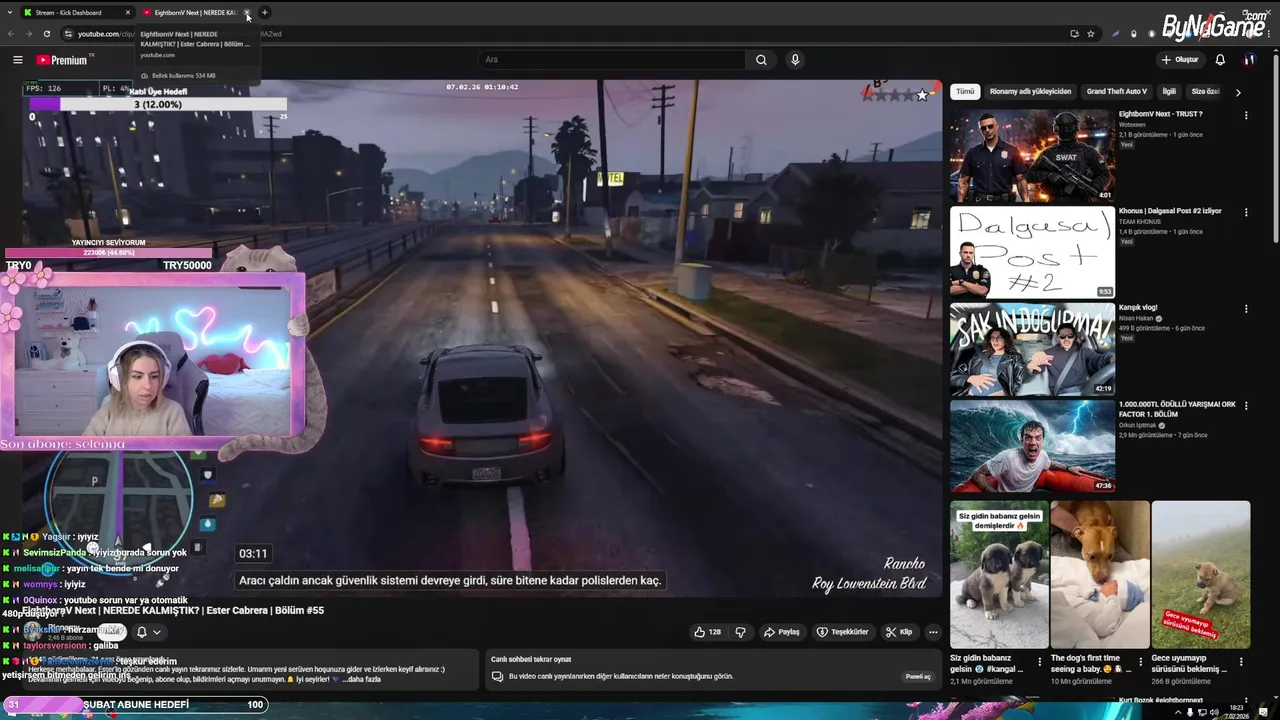Open the live chat replay with Paneli aç
The width and height of the screenshot is (1280, 720).
click(x=918, y=677)
